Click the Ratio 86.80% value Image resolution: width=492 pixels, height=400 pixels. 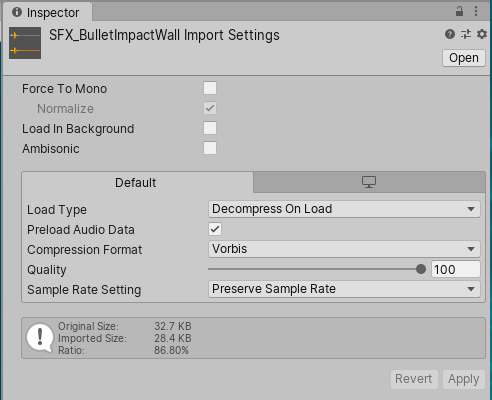click(171, 350)
